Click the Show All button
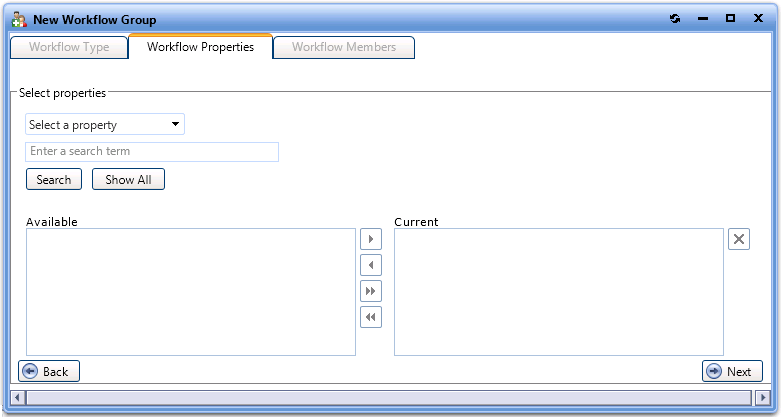This screenshot has height=417, width=781. click(x=128, y=180)
